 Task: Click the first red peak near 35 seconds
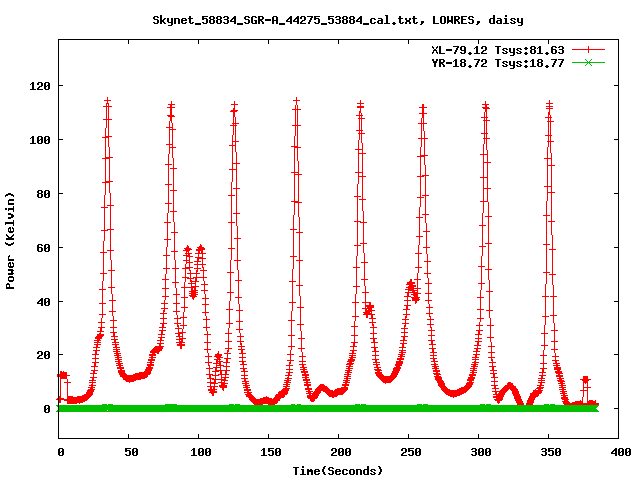coord(108,101)
